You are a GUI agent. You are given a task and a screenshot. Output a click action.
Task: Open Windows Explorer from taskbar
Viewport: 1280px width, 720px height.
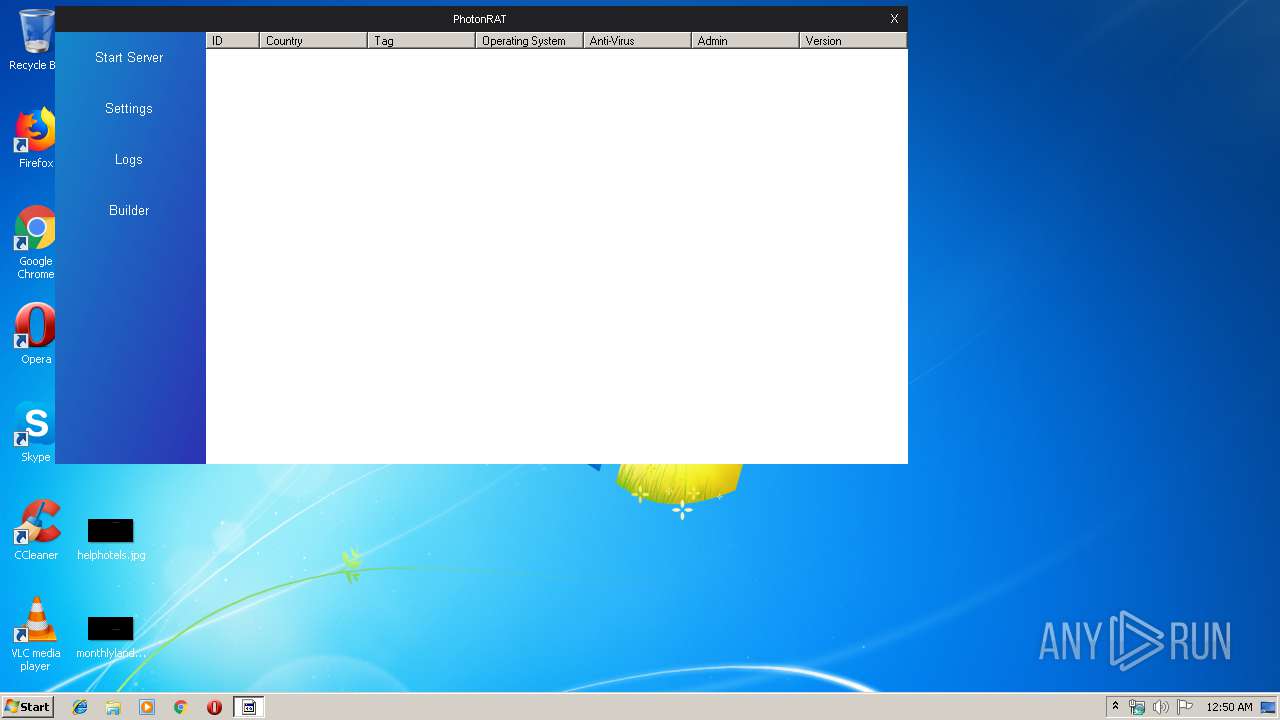[x=113, y=707]
